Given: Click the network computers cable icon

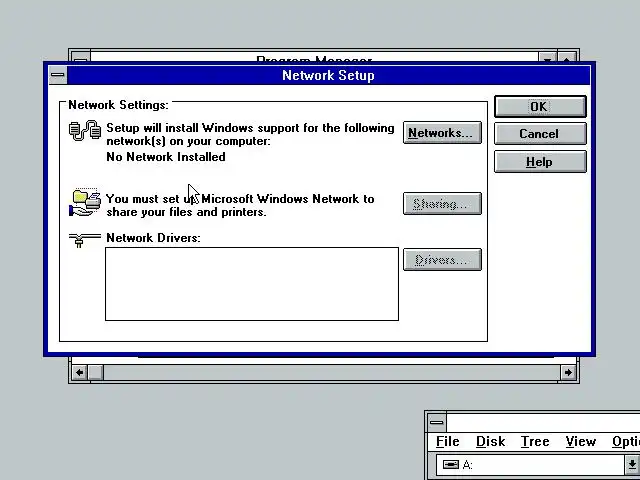Looking at the screenshot, I should [85, 131].
